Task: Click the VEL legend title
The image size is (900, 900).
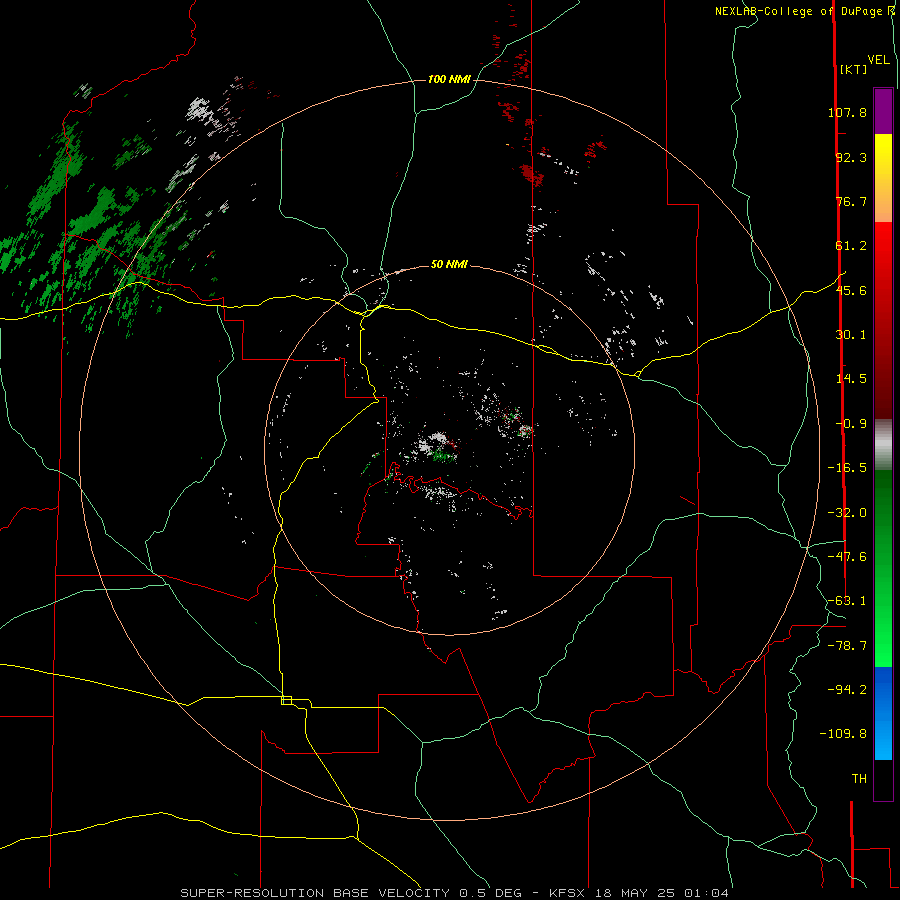Action: point(879,60)
